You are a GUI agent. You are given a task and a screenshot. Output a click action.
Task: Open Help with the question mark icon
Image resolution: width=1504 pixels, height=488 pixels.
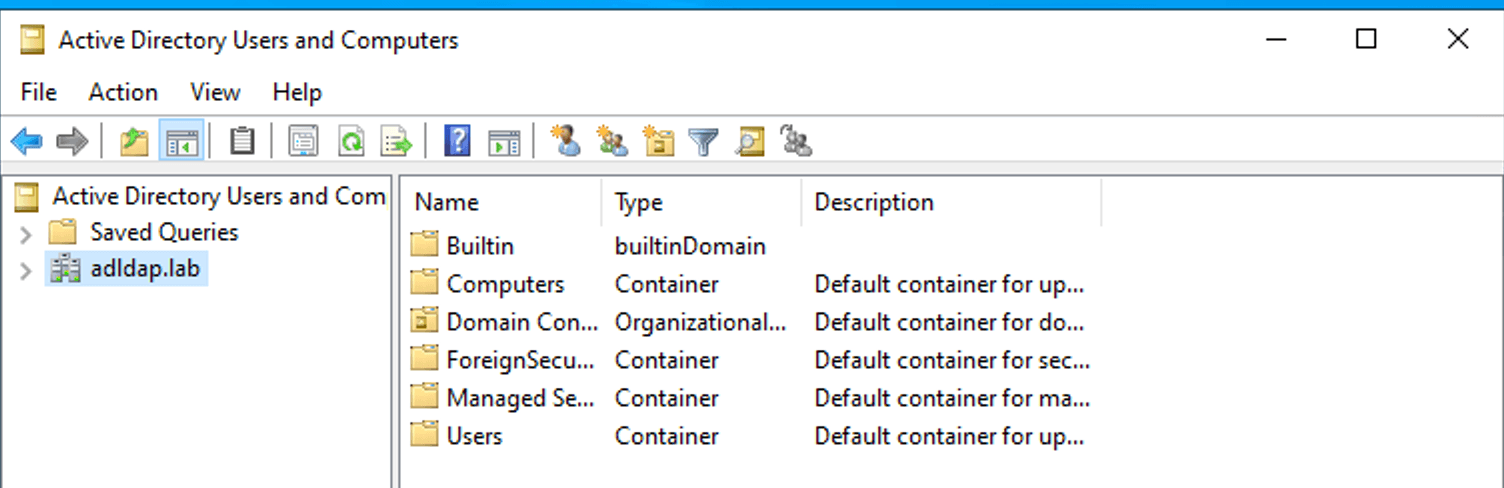point(457,141)
